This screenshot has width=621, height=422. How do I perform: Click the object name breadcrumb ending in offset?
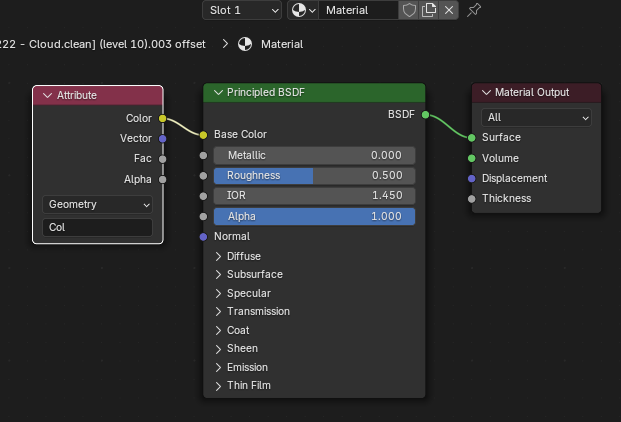[103, 44]
